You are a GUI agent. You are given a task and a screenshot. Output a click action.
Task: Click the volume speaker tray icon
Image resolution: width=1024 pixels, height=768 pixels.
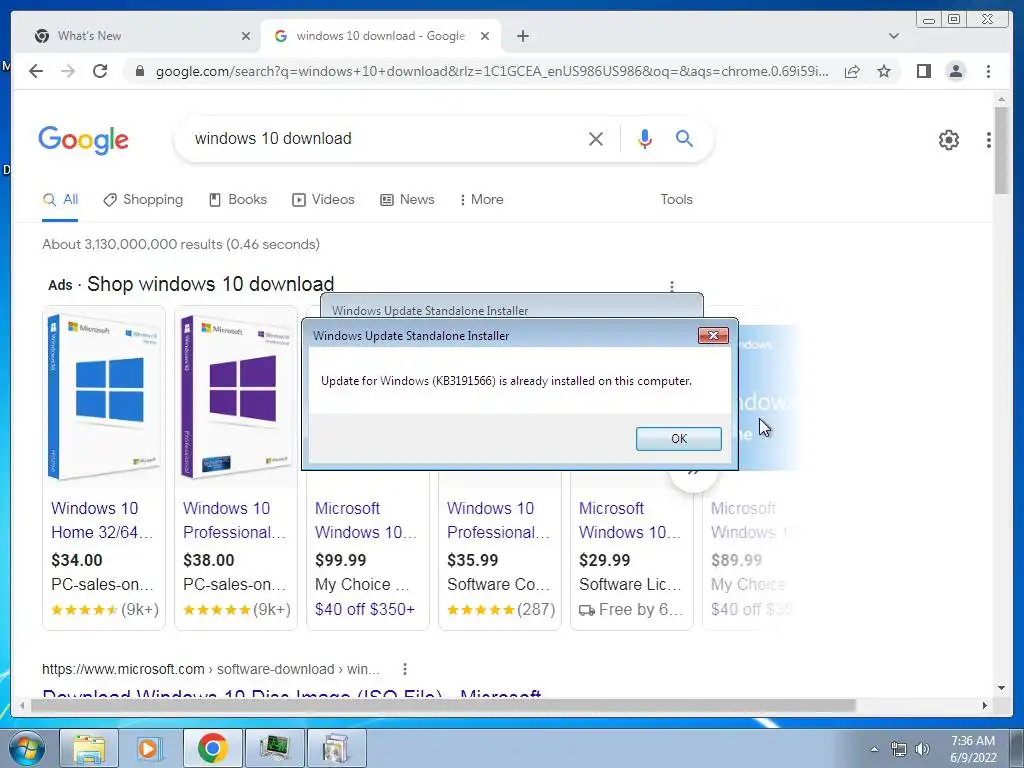click(x=922, y=749)
